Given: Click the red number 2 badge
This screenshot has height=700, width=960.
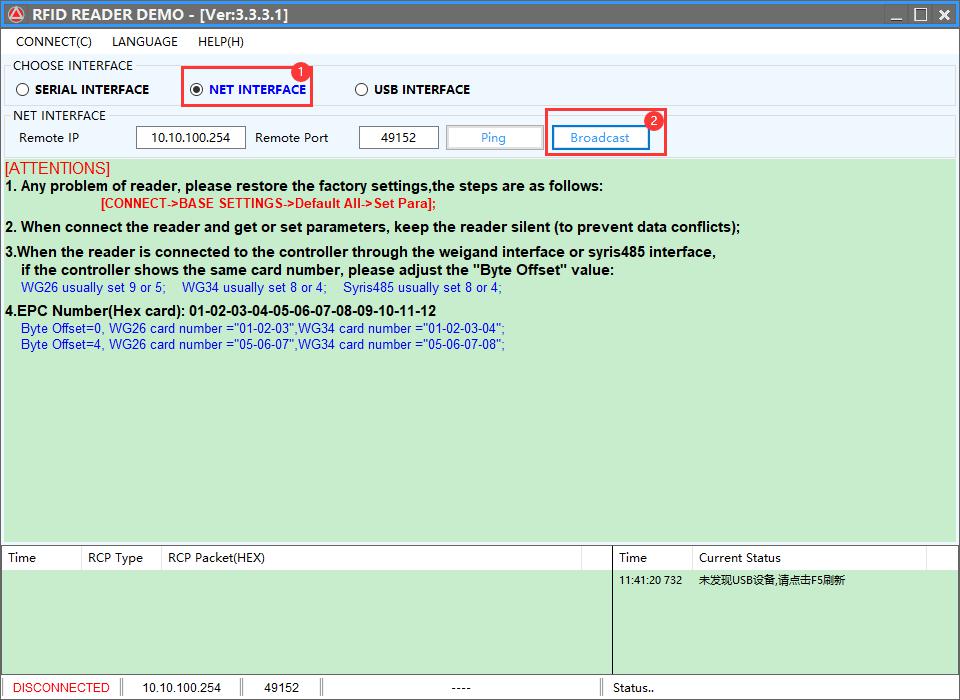Looking at the screenshot, I should tap(654, 121).
